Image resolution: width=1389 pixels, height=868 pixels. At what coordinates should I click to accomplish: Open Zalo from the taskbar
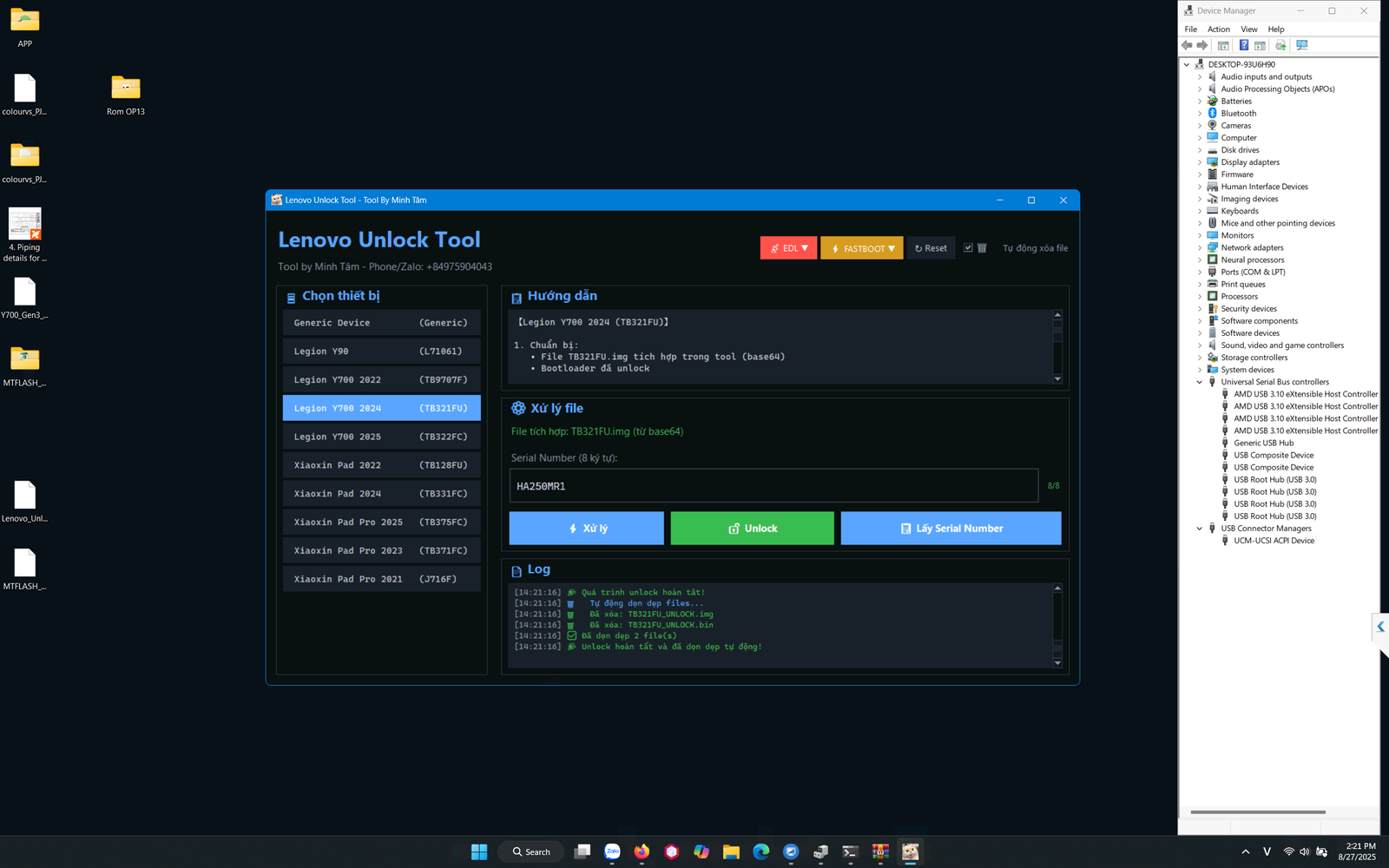pyautogui.click(x=612, y=852)
